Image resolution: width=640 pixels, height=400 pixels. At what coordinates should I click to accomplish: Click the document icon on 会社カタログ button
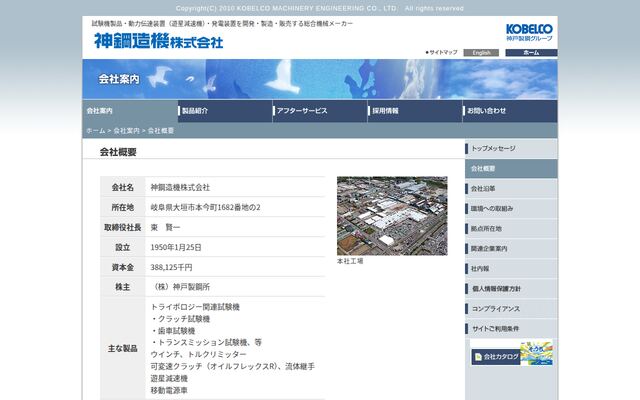478,357
